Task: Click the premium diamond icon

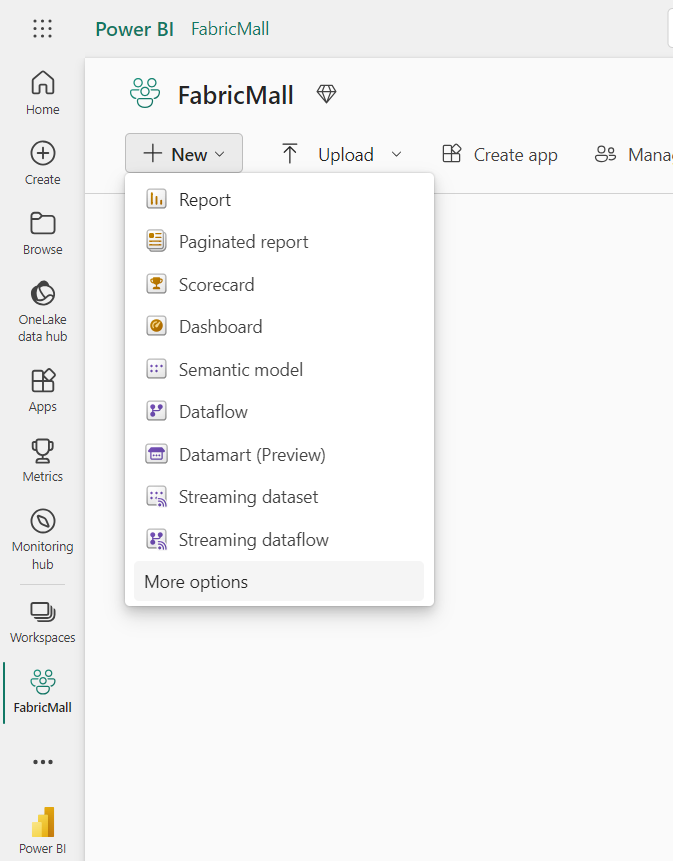Action: click(x=326, y=94)
